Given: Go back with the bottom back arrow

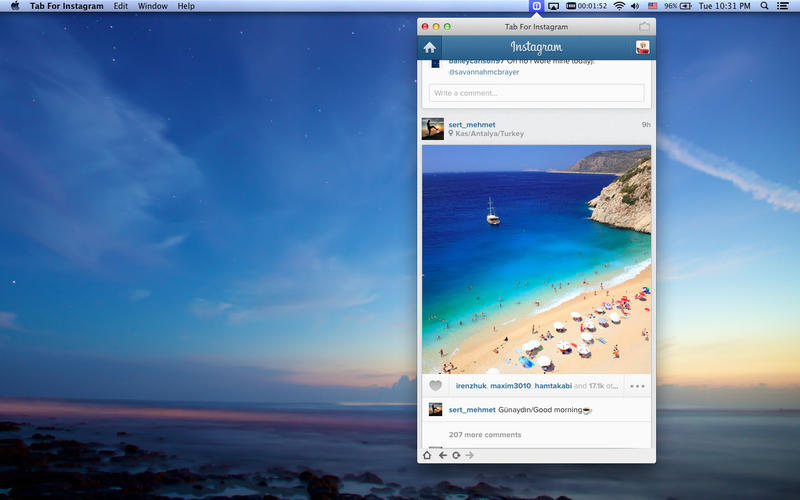Looking at the screenshot, I should tap(442, 455).
